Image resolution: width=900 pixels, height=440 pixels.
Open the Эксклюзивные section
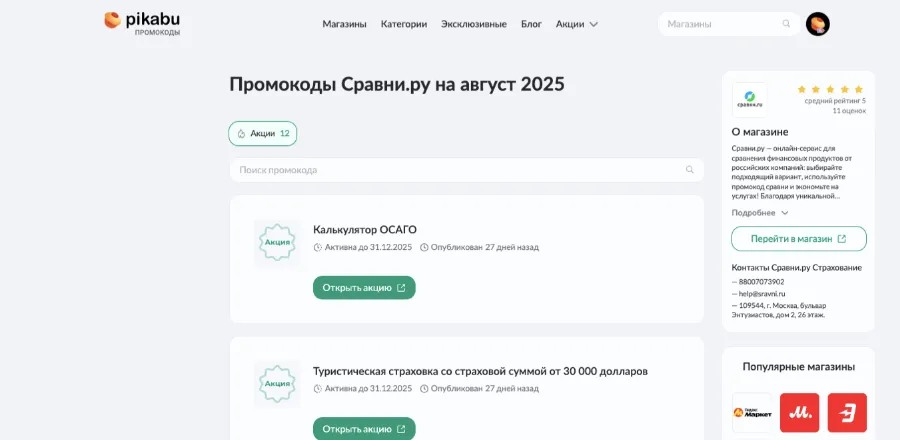click(474, 24)
